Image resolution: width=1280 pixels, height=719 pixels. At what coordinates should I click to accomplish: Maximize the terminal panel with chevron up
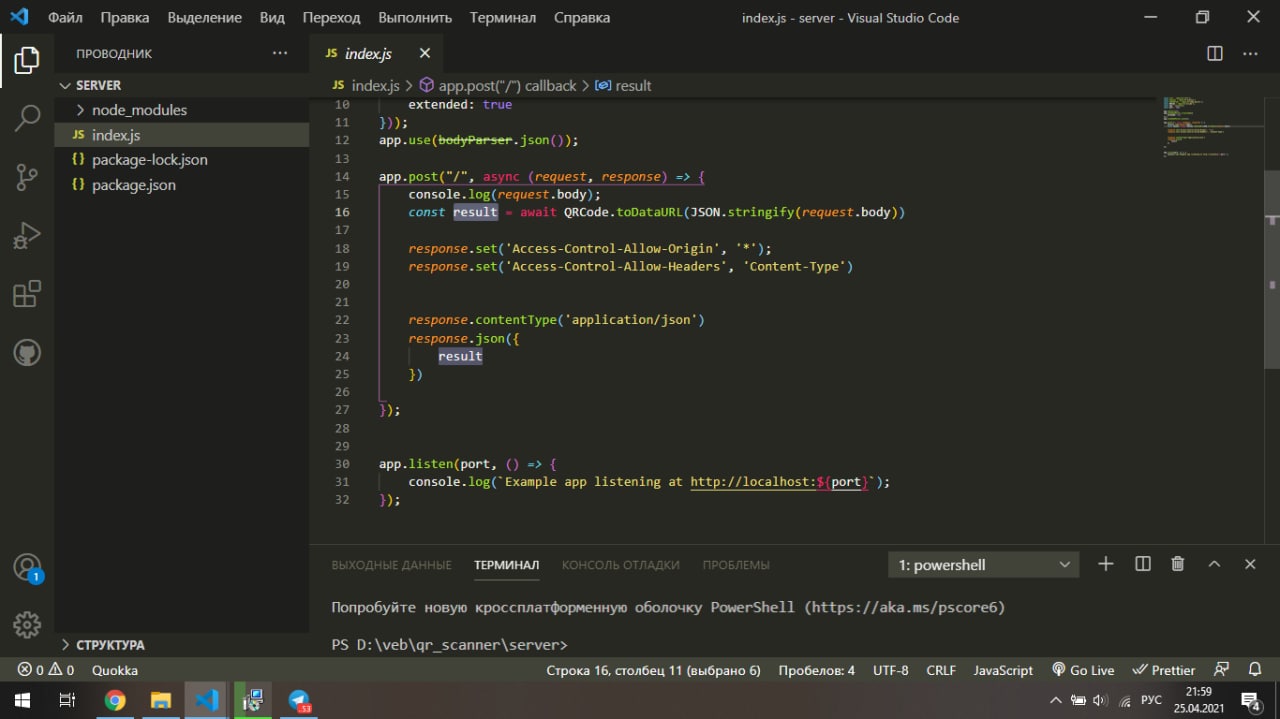pos(1214,564)
